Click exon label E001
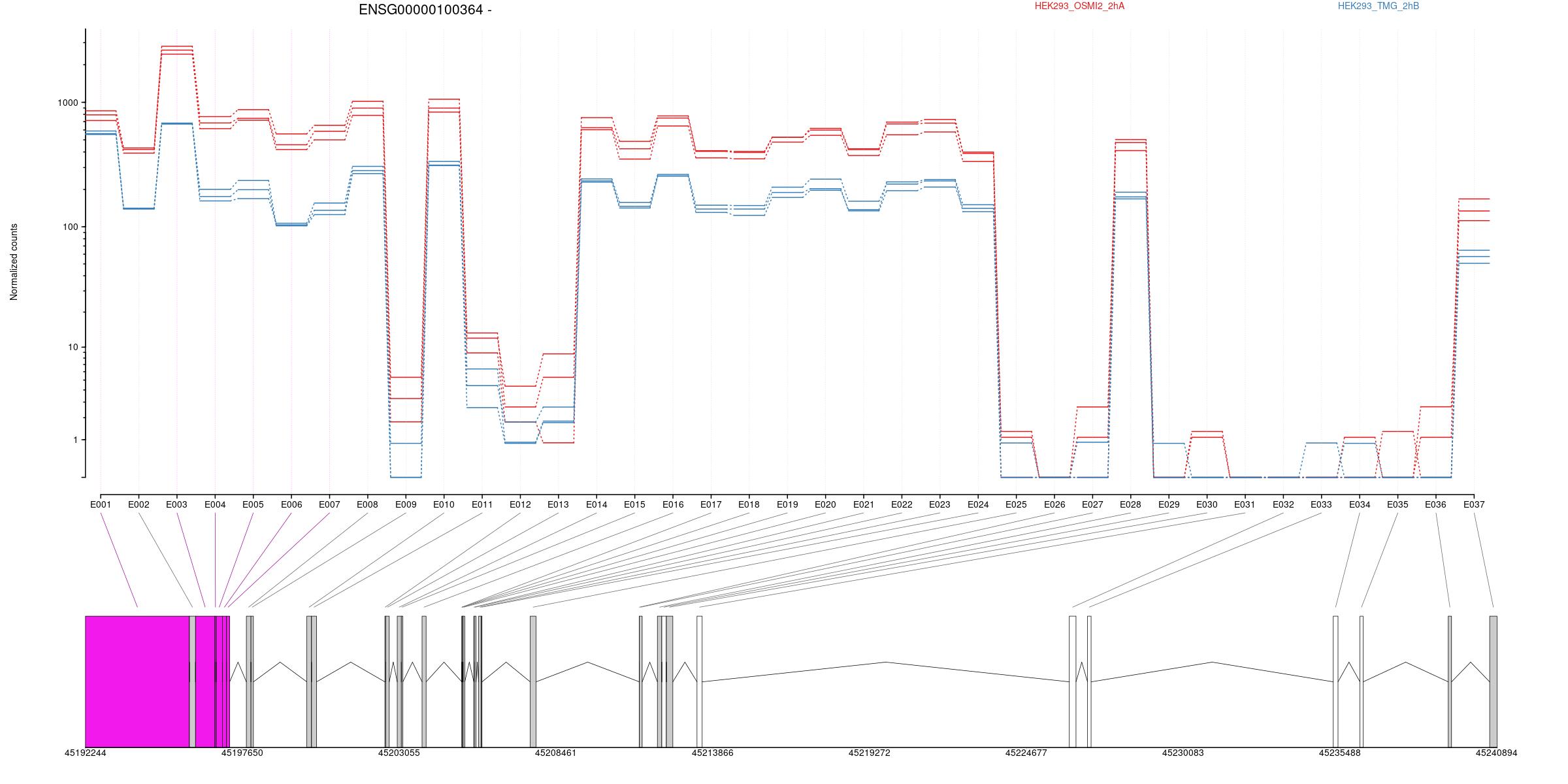This screenshot has height=784, width=1568. (101, 505)
